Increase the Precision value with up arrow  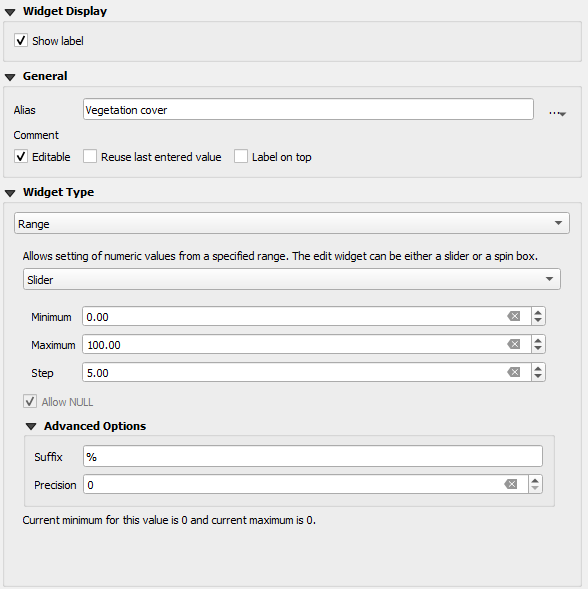[535, 480]
